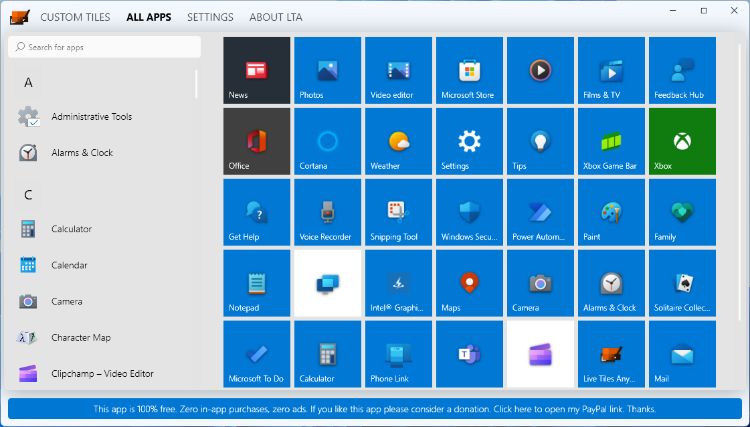Viewport: 750px width, 427px height.
Task: Select the Films & TV tile
Action: point(611,70)
